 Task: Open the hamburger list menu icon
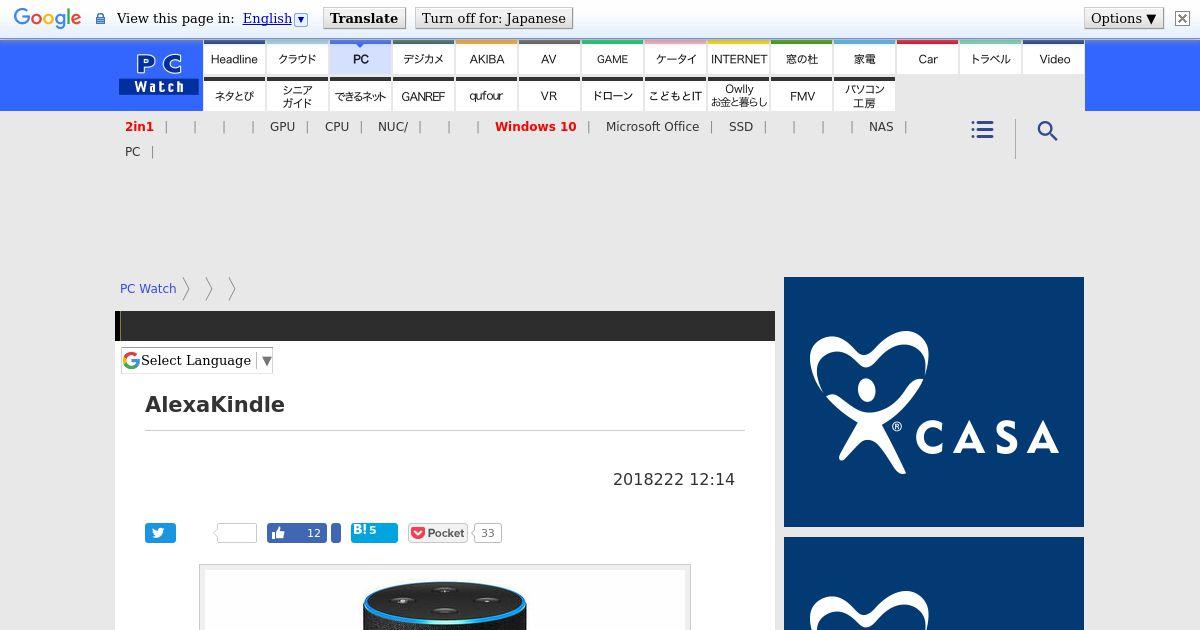pyautogui.click(x=982, y=130)
